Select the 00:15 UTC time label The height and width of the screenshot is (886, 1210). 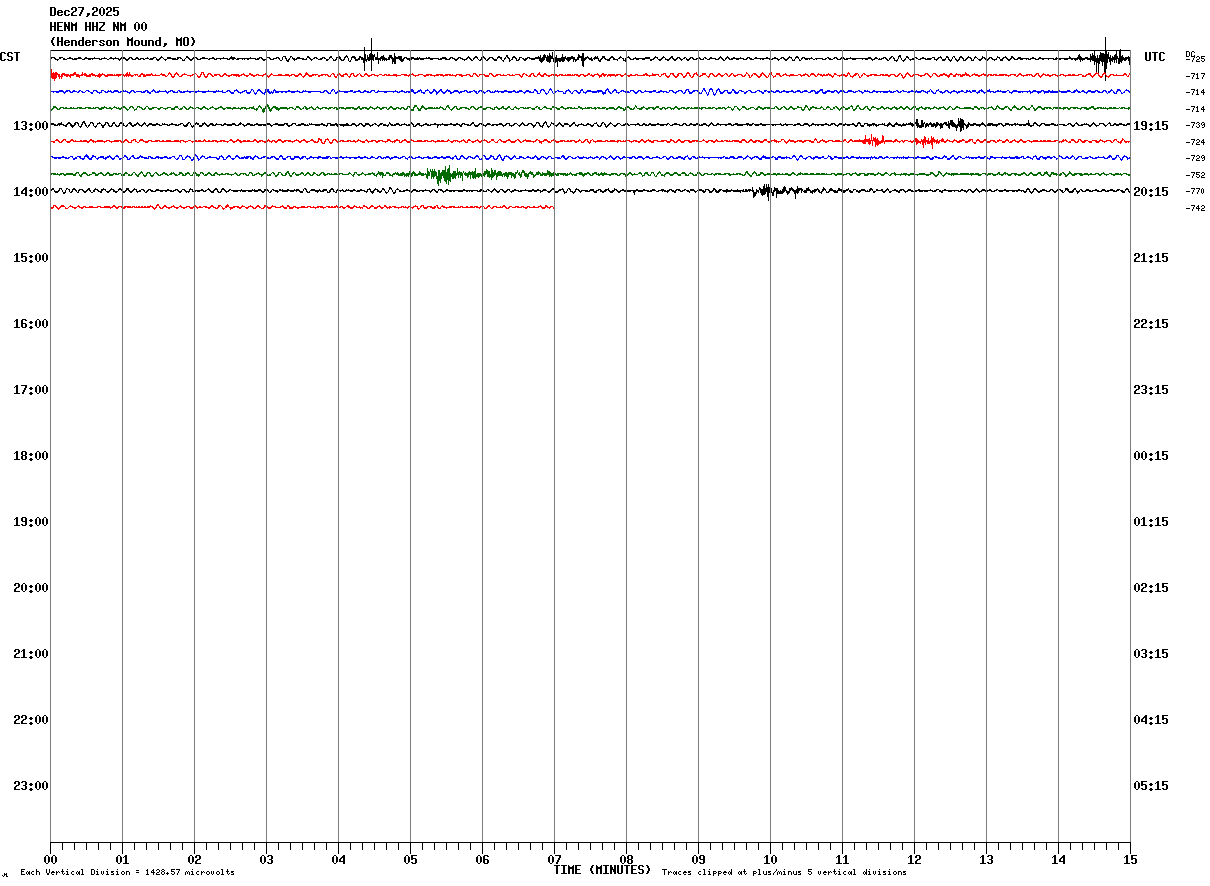pos(1152,456)
